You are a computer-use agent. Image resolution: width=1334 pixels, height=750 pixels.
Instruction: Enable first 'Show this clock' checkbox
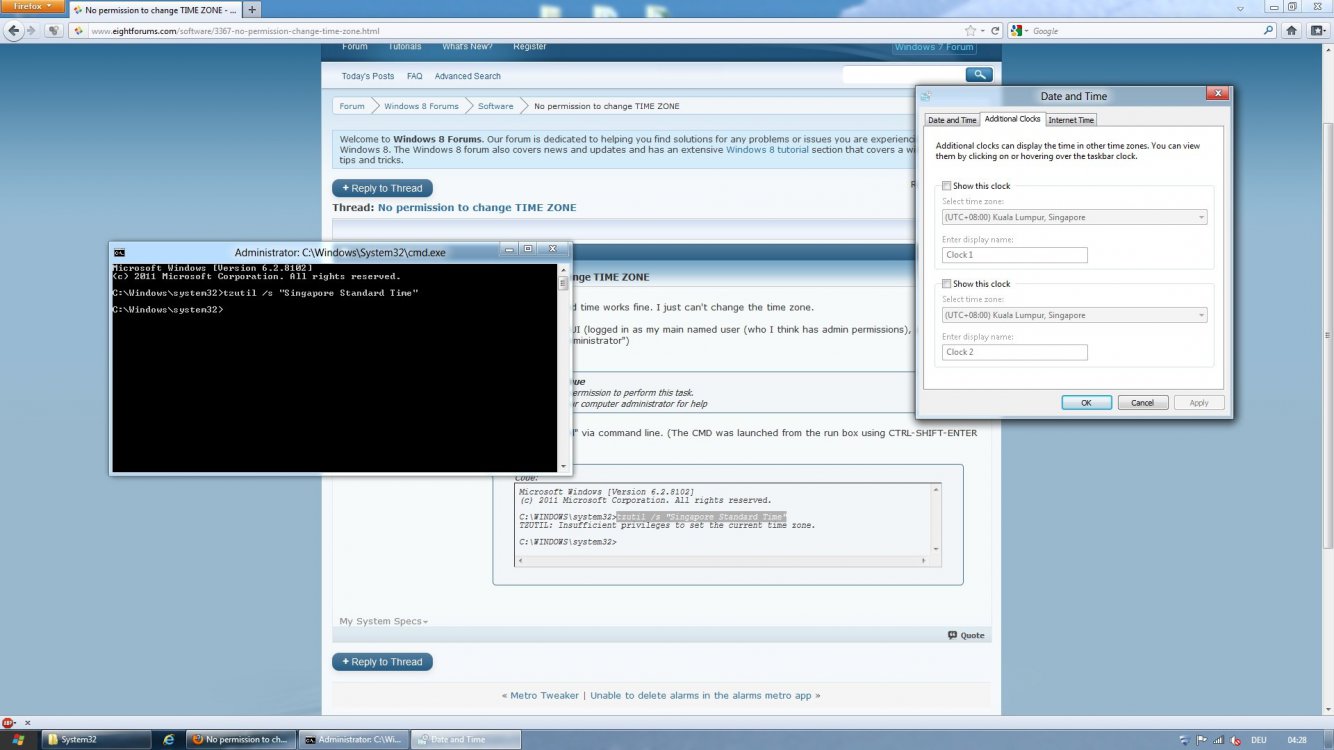946,186
